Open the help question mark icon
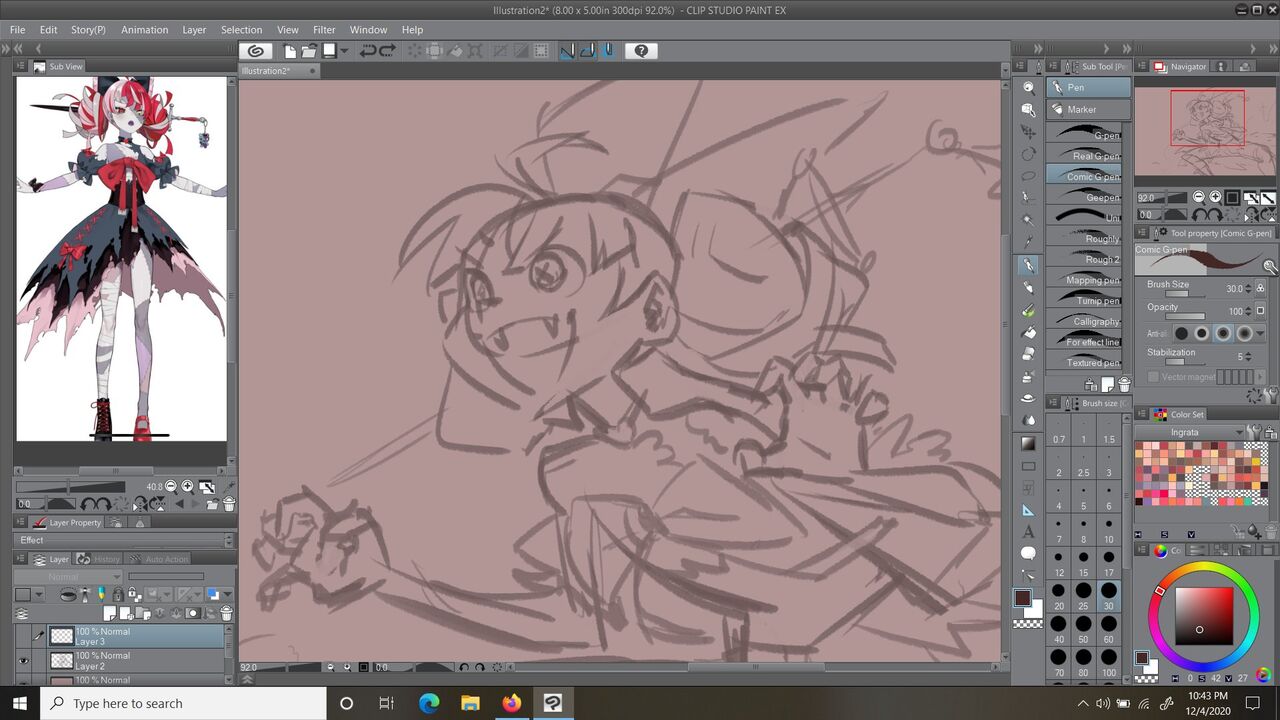This screenshot has height=720, width=1280. coord(641,50)
